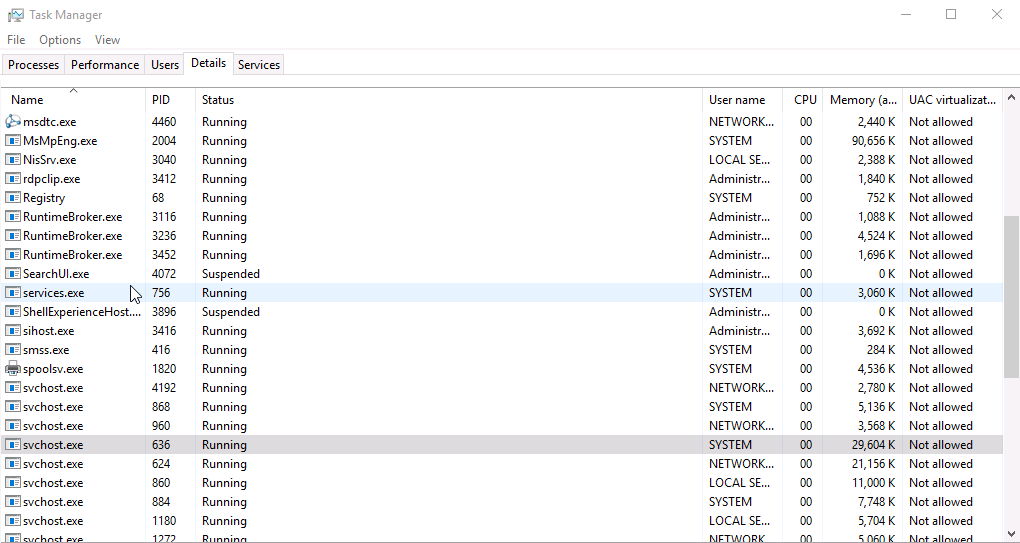The image size is (1020, 543).
Task: Click the ShellExperienceHost process icon
Action: pos(12,311)
